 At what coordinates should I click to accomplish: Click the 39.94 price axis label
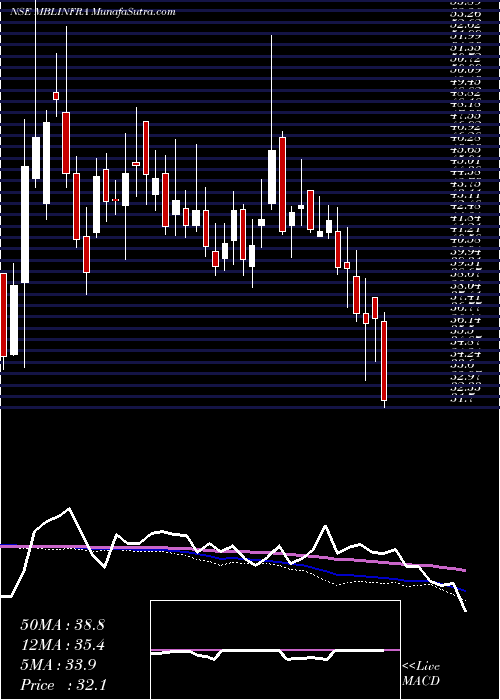coord(467,252)
